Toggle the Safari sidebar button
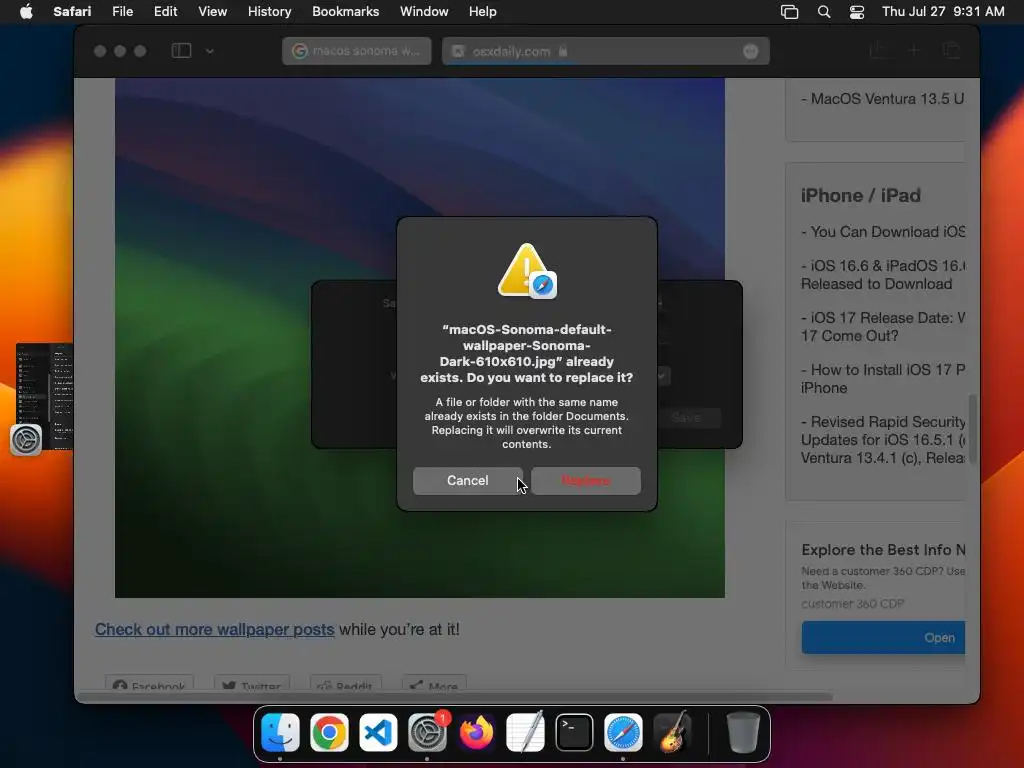The image size is (1024, 768). [182, 51]
